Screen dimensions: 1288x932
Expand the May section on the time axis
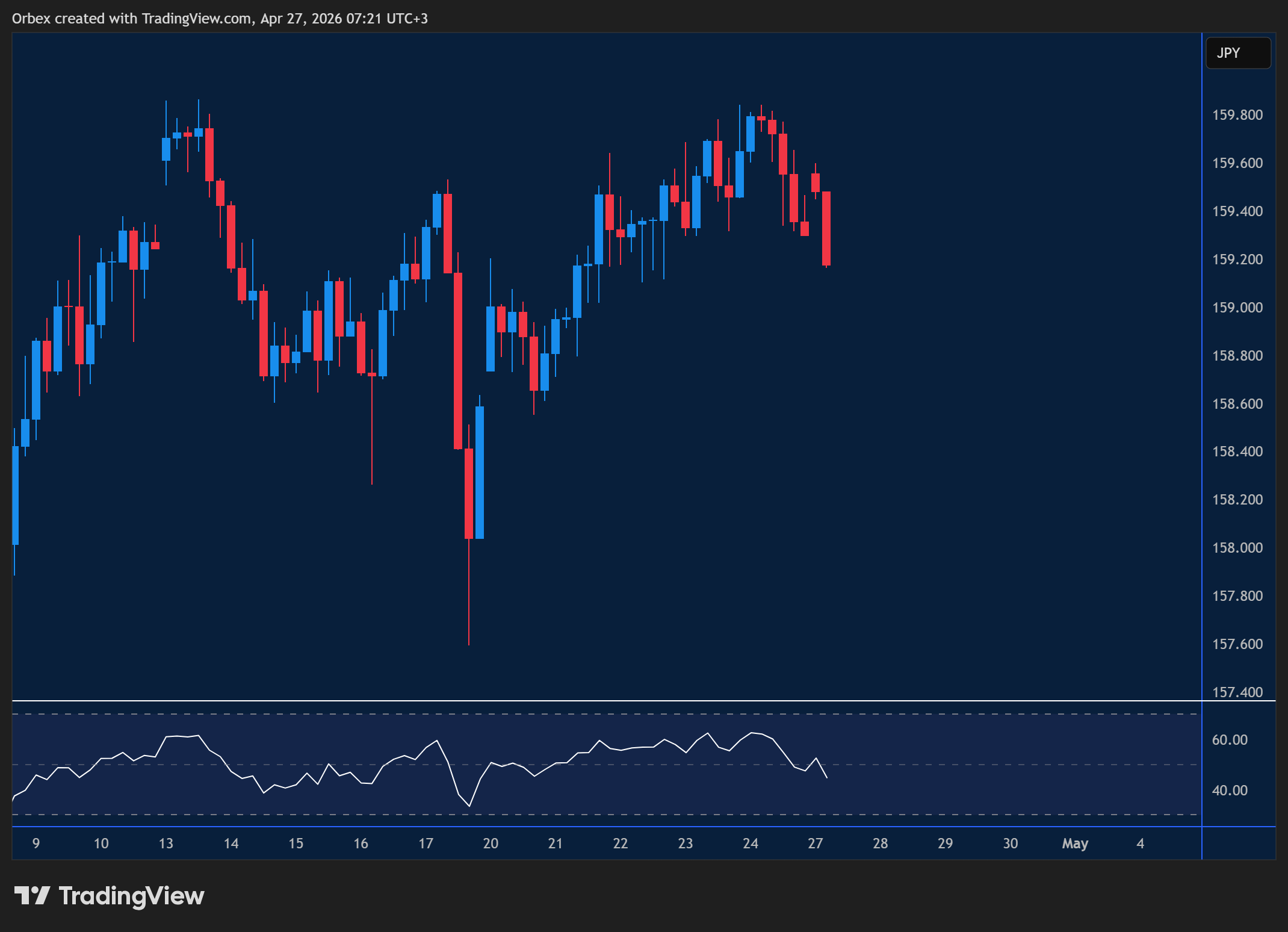tap(1076, 843)
